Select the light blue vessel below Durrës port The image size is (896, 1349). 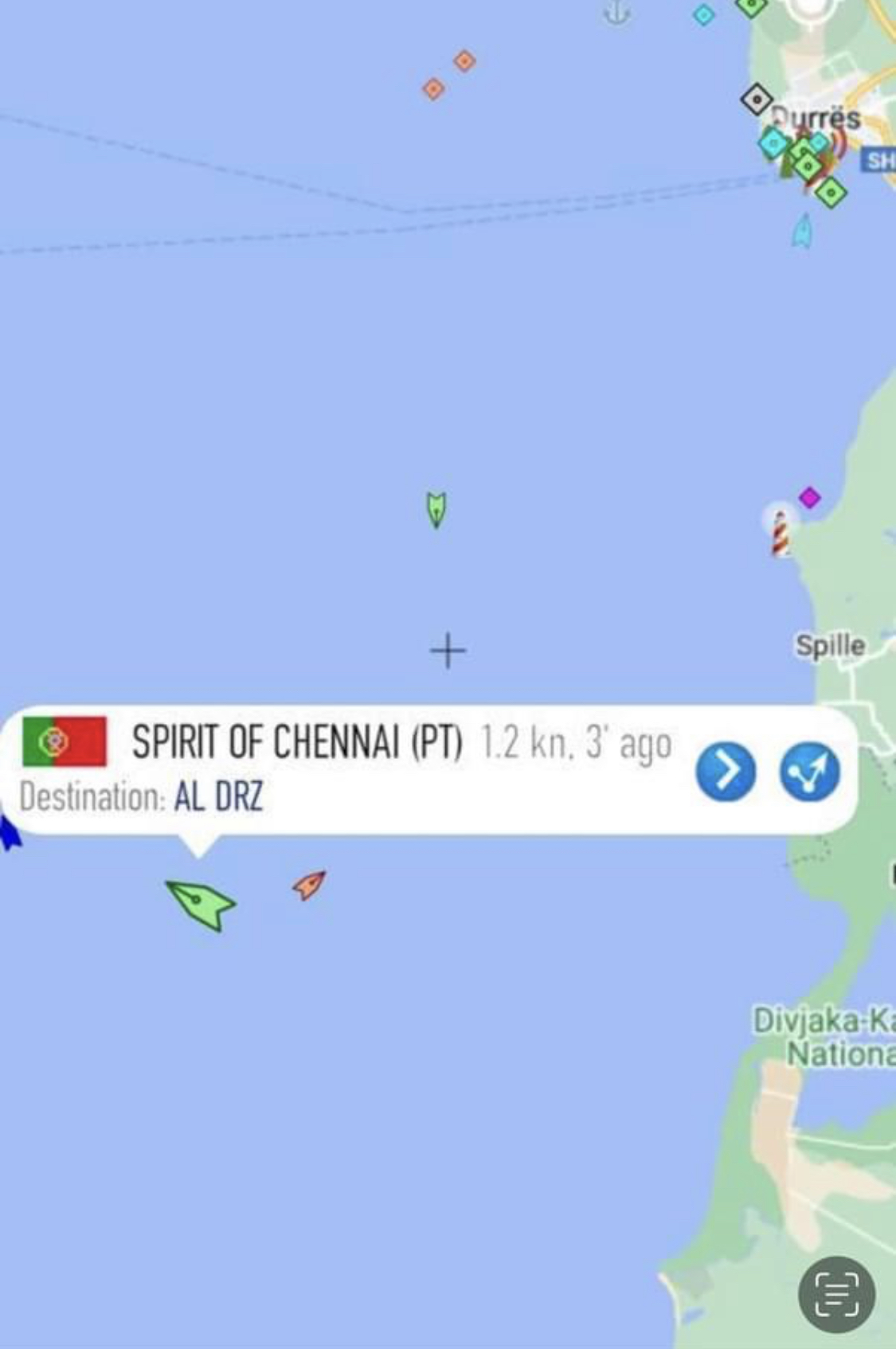pyautogui.click(x=804, y=231)
